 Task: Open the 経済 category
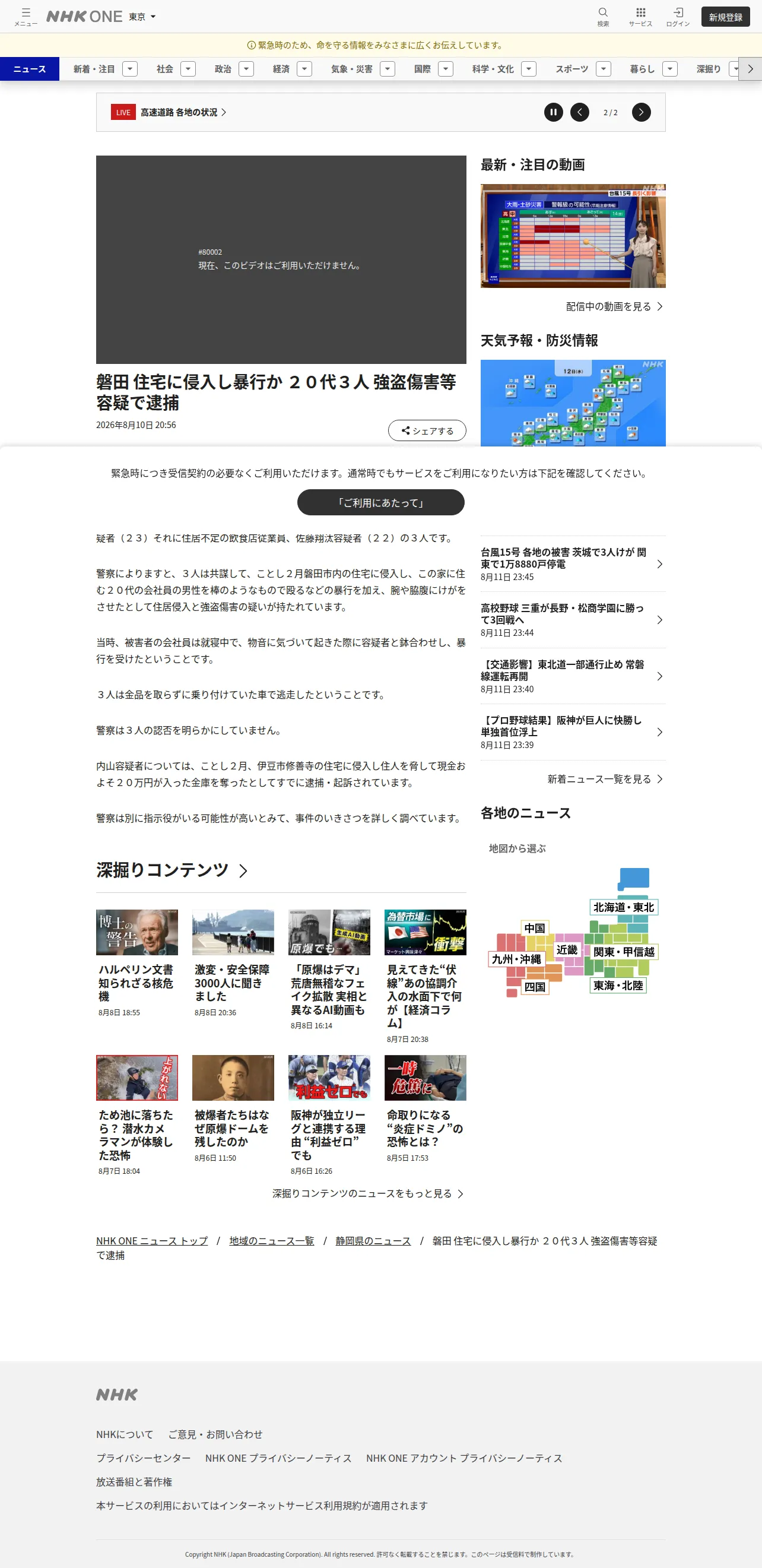(281, 69)
